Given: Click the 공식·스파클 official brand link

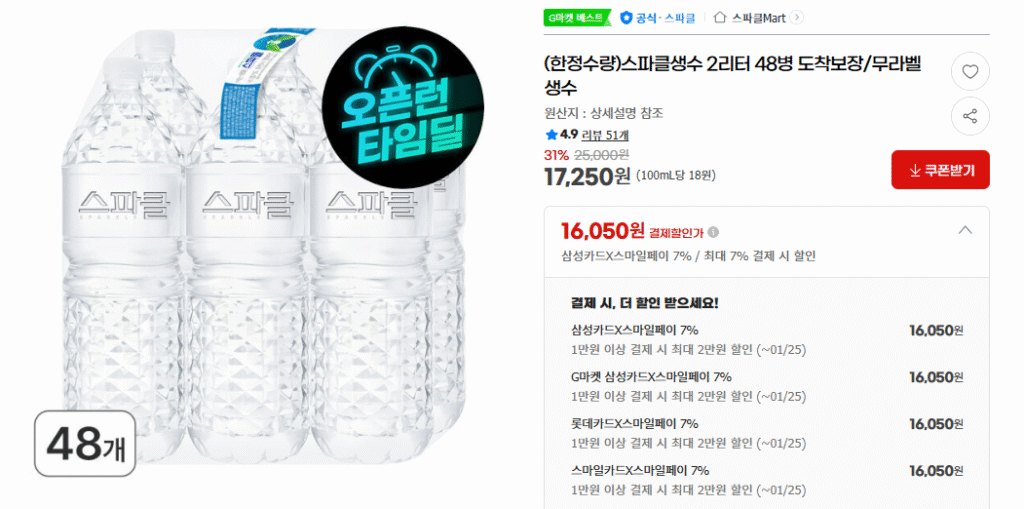Looking at the screenshot, I should click(665, 17).
